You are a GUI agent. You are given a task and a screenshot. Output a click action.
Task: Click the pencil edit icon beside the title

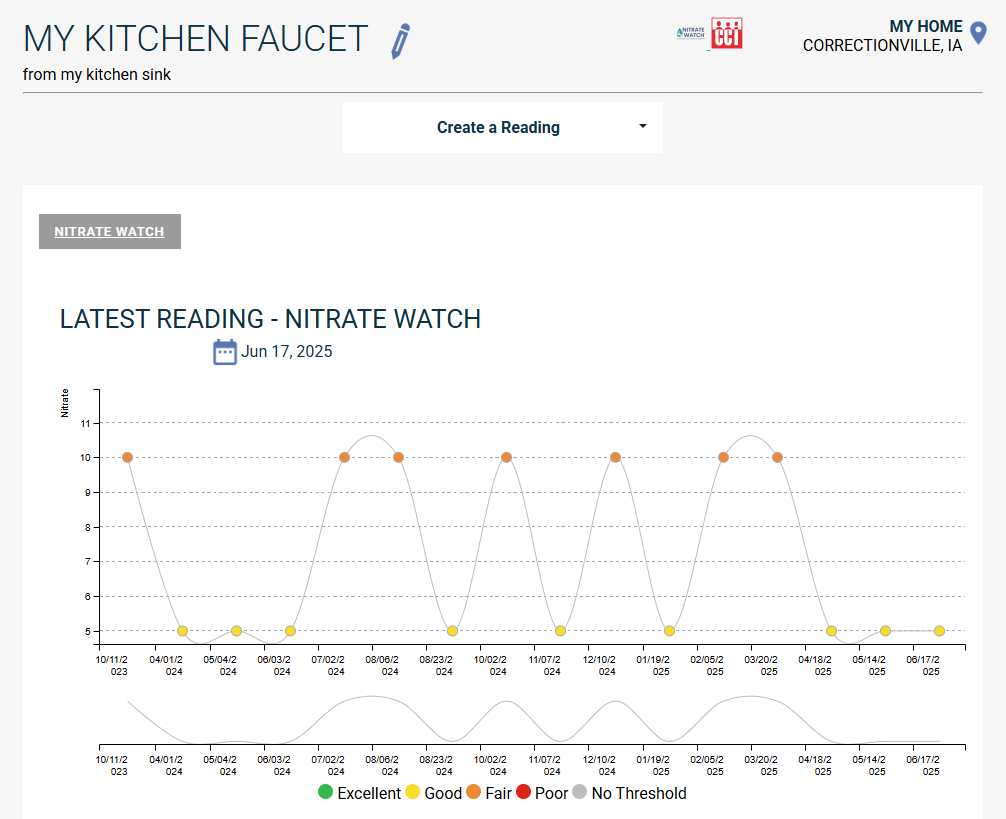401,40
